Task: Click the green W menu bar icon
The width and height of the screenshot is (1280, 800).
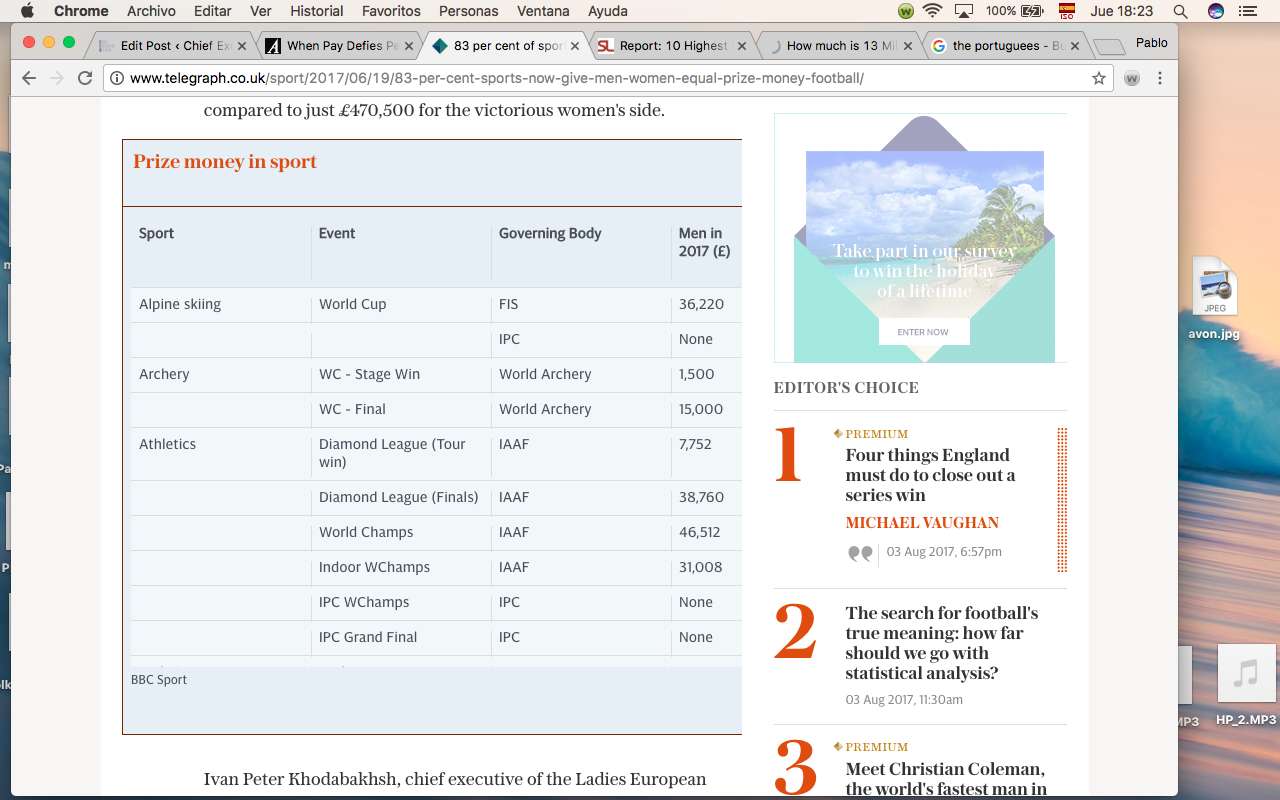Action: click(906, 11)
